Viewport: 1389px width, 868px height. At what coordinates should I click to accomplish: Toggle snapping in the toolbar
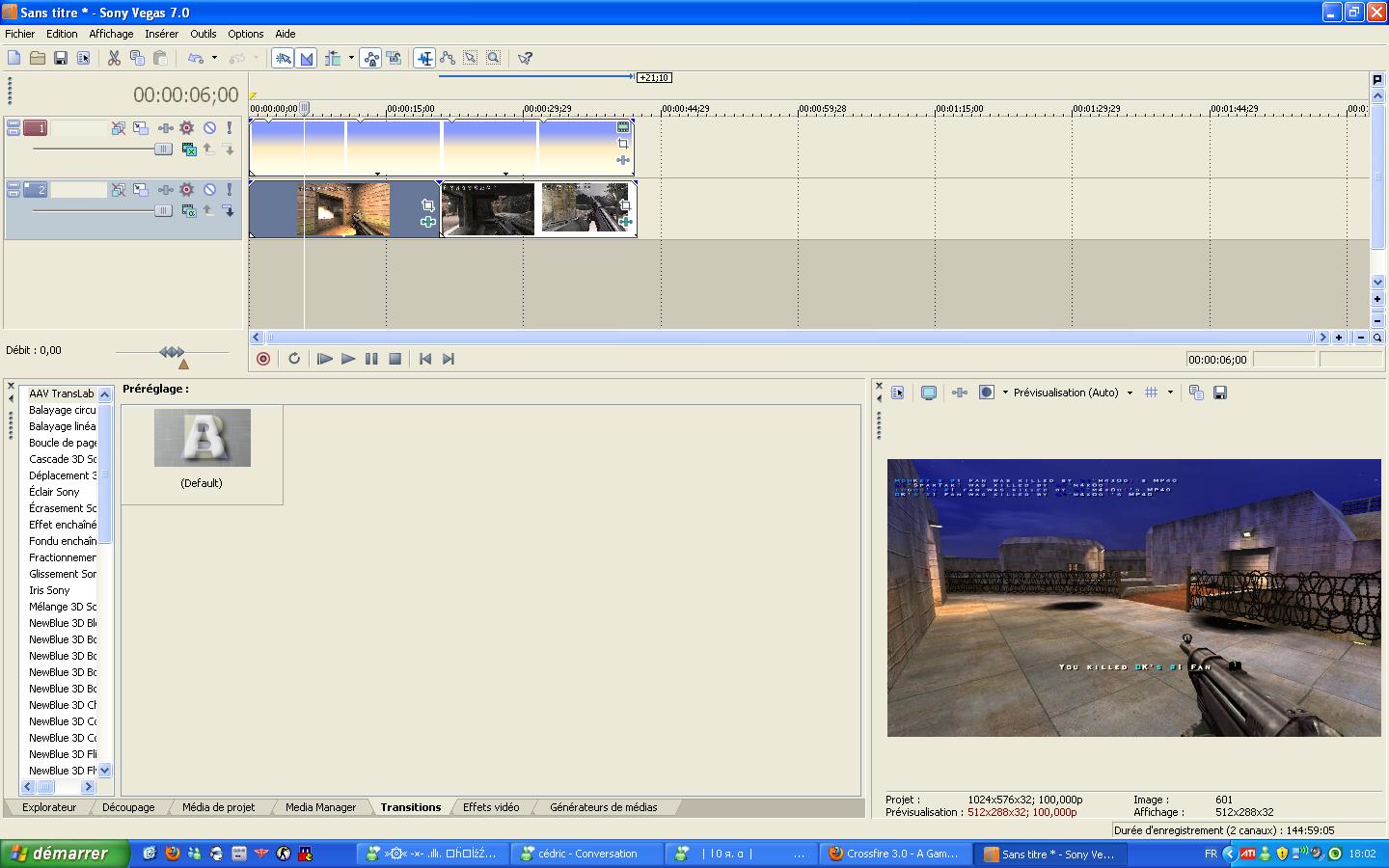pyautogui.click(x=283, y=58)
